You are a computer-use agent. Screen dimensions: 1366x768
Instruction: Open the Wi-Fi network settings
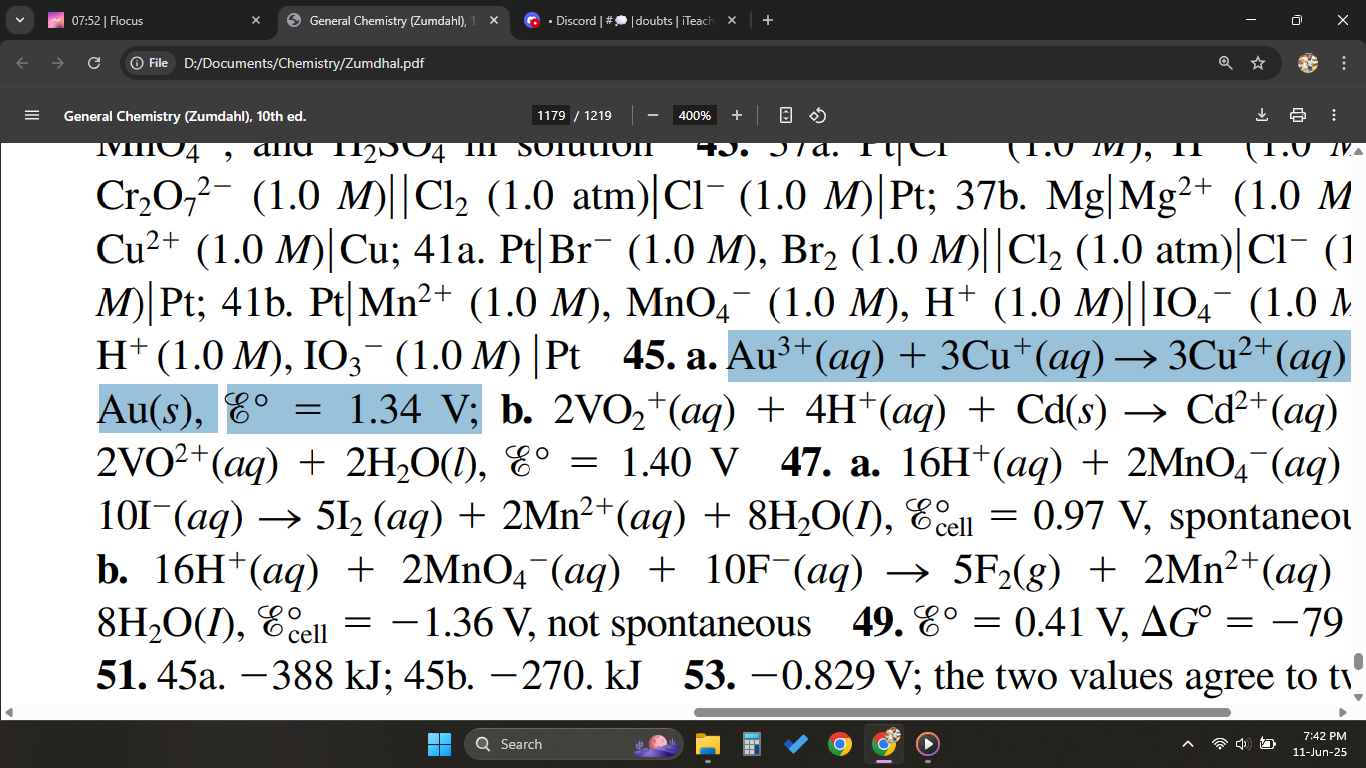pos(1219,744)
